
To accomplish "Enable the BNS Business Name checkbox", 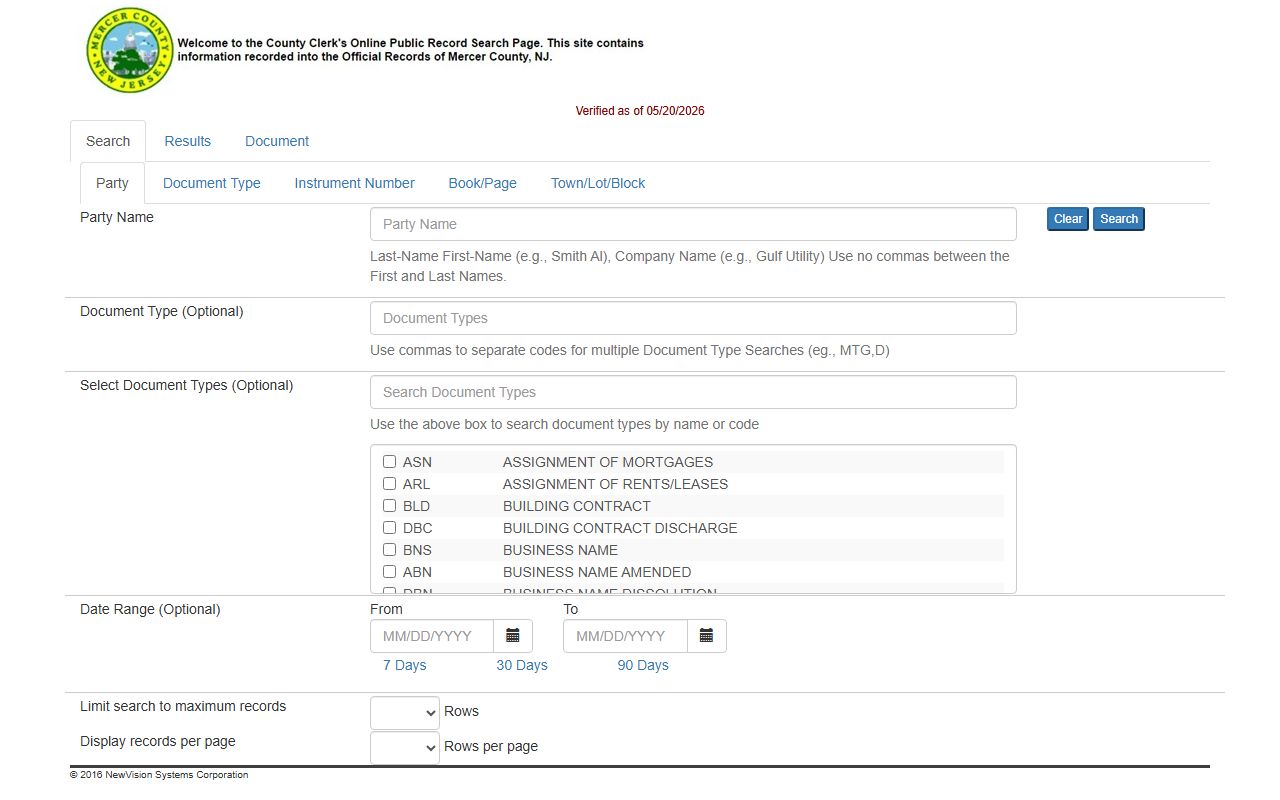I will (389, 550).
